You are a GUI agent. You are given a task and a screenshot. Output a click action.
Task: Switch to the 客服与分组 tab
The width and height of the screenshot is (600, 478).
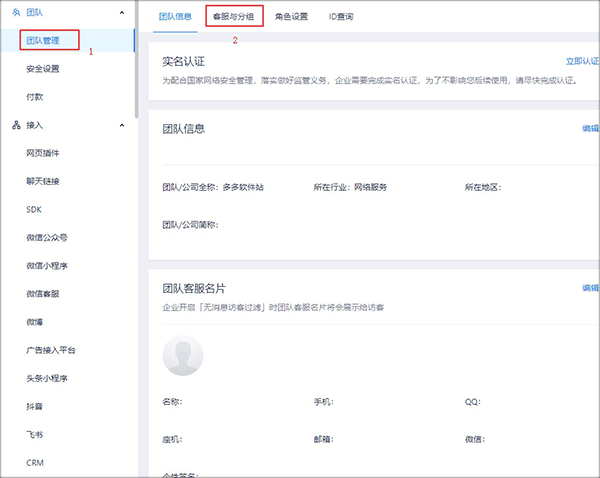point(234,17)
